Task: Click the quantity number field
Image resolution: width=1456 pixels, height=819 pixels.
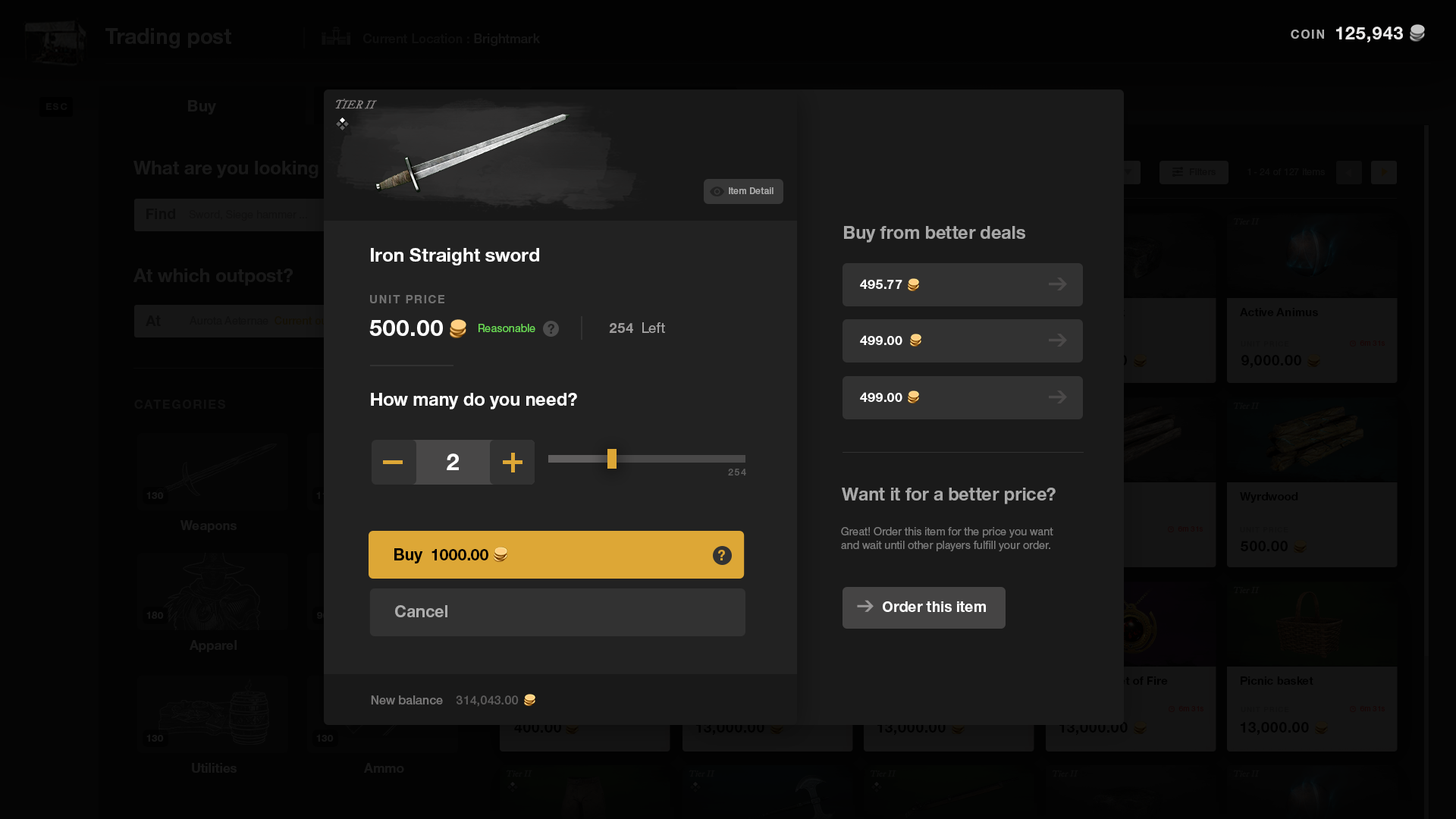Action: coord(453,462)
